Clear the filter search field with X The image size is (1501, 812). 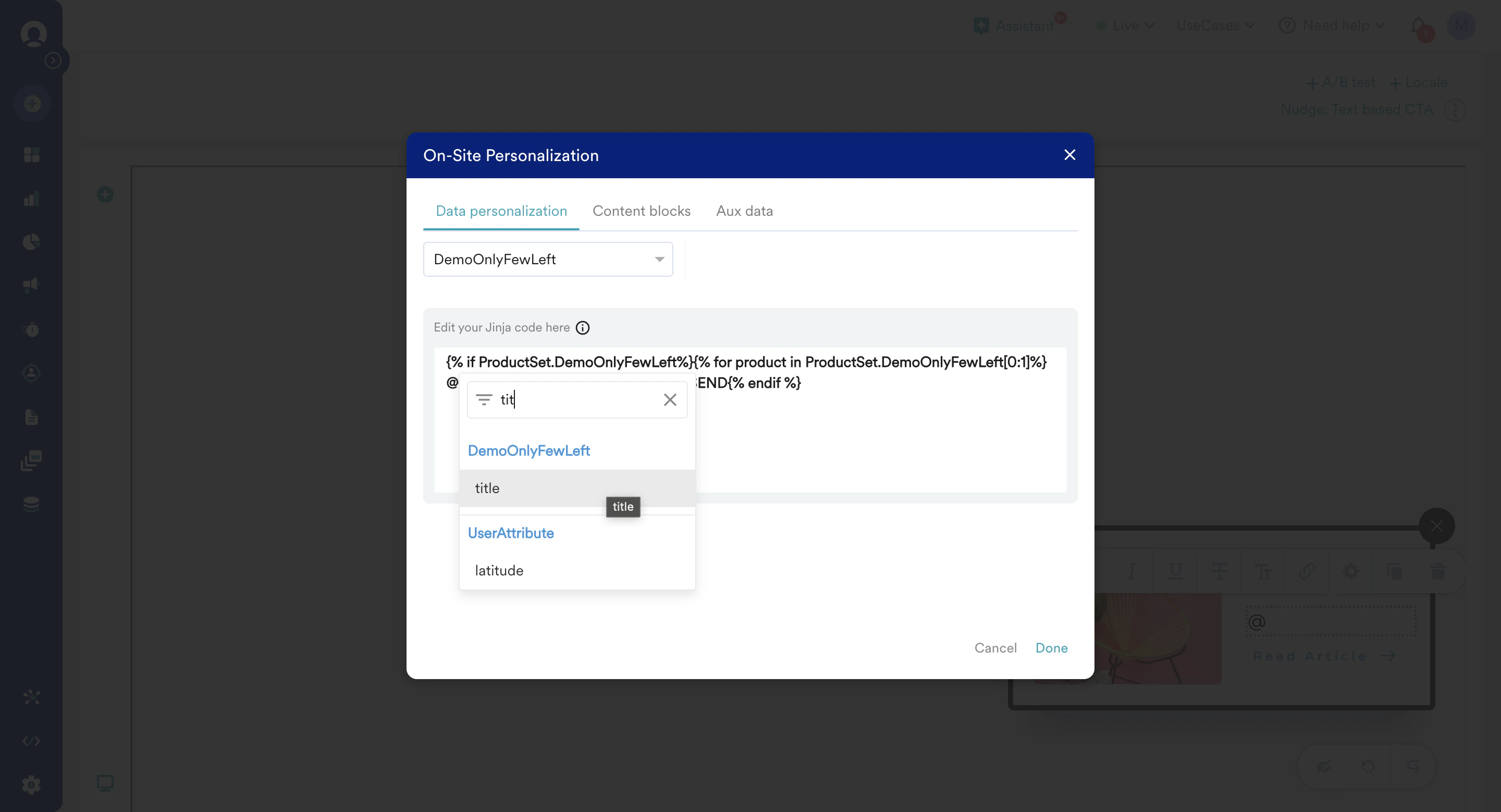coord(670,400)
